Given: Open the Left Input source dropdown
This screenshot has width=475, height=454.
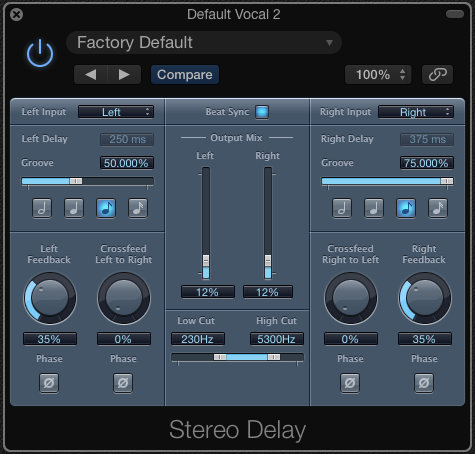Looking at the screenshot, I should (116, 112).
